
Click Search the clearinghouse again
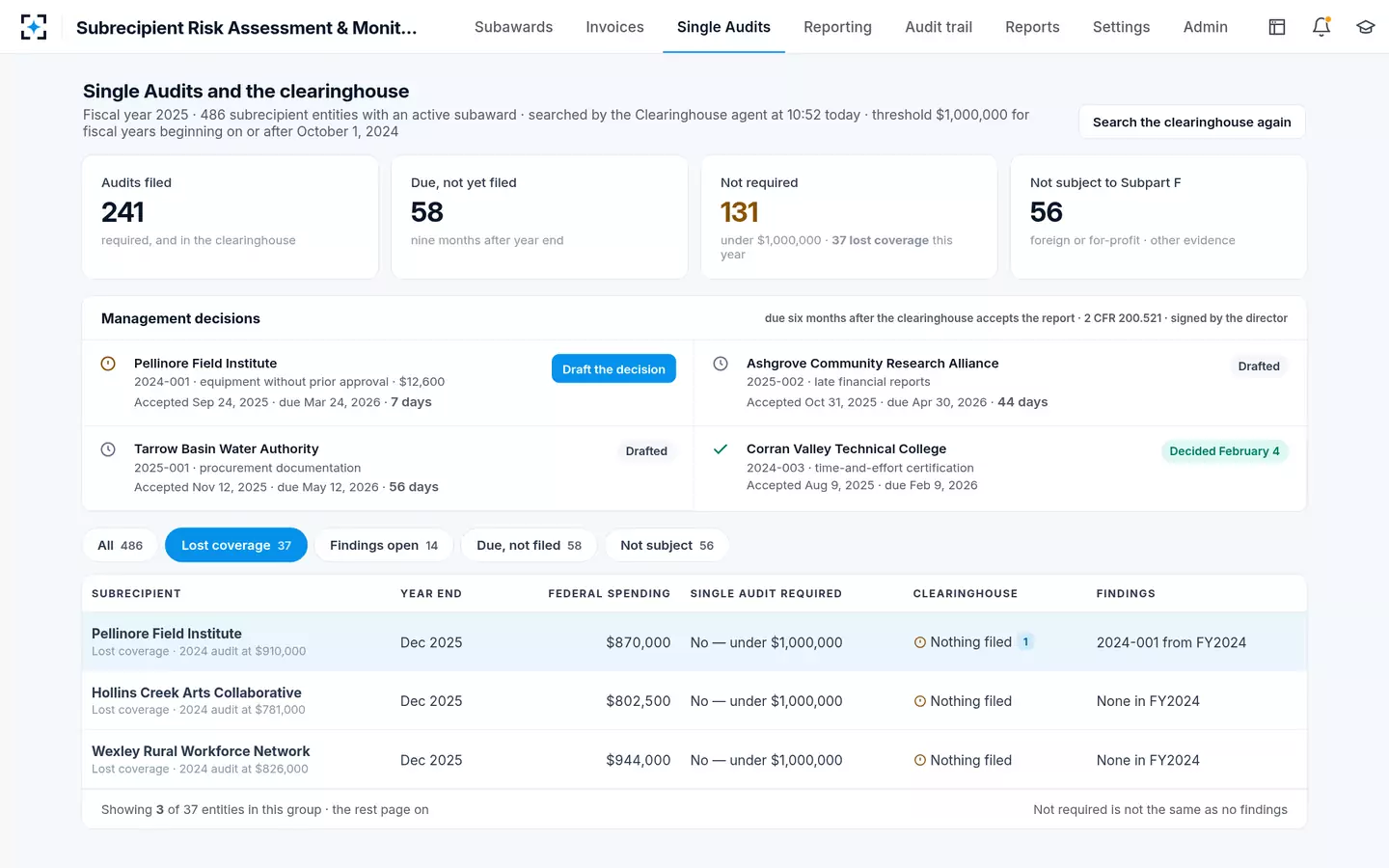(1191, 122)
